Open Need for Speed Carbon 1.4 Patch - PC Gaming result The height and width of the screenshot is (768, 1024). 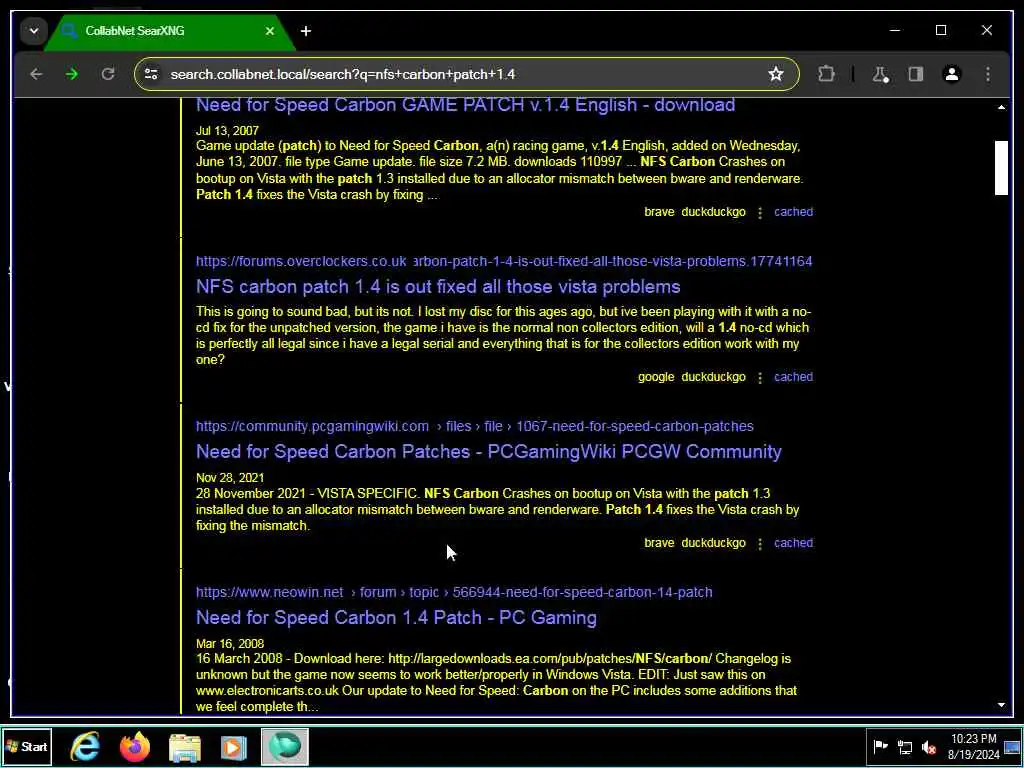tap(396, 618)
